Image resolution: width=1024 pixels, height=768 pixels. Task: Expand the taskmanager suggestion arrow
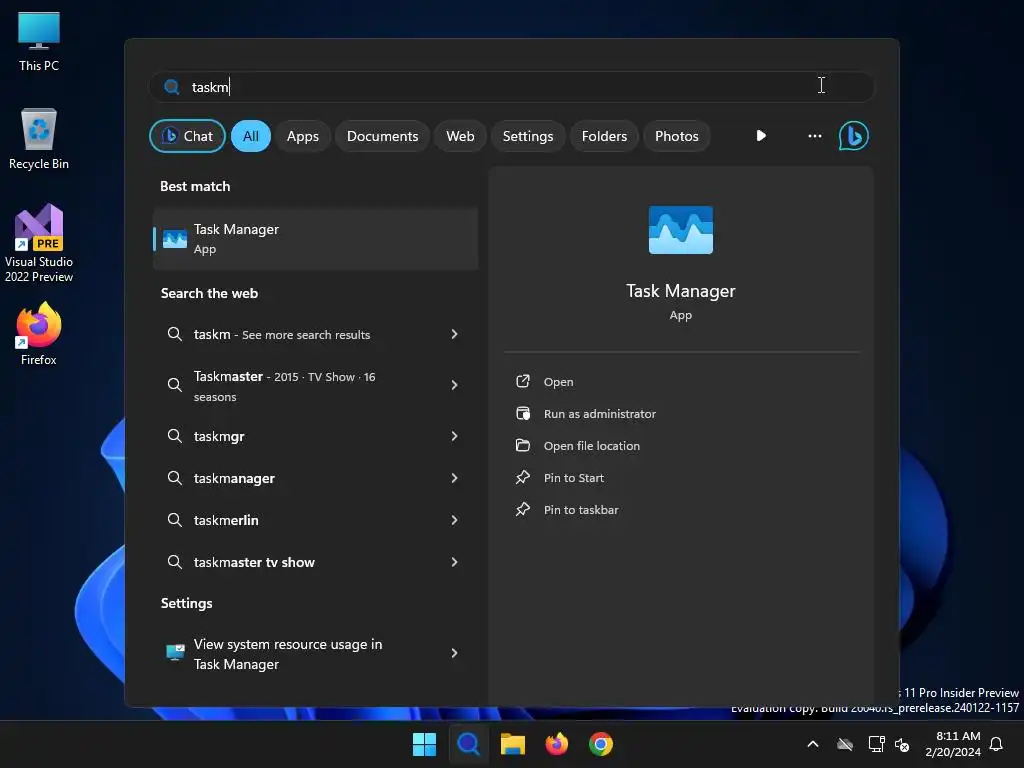[x=455, y=478]
